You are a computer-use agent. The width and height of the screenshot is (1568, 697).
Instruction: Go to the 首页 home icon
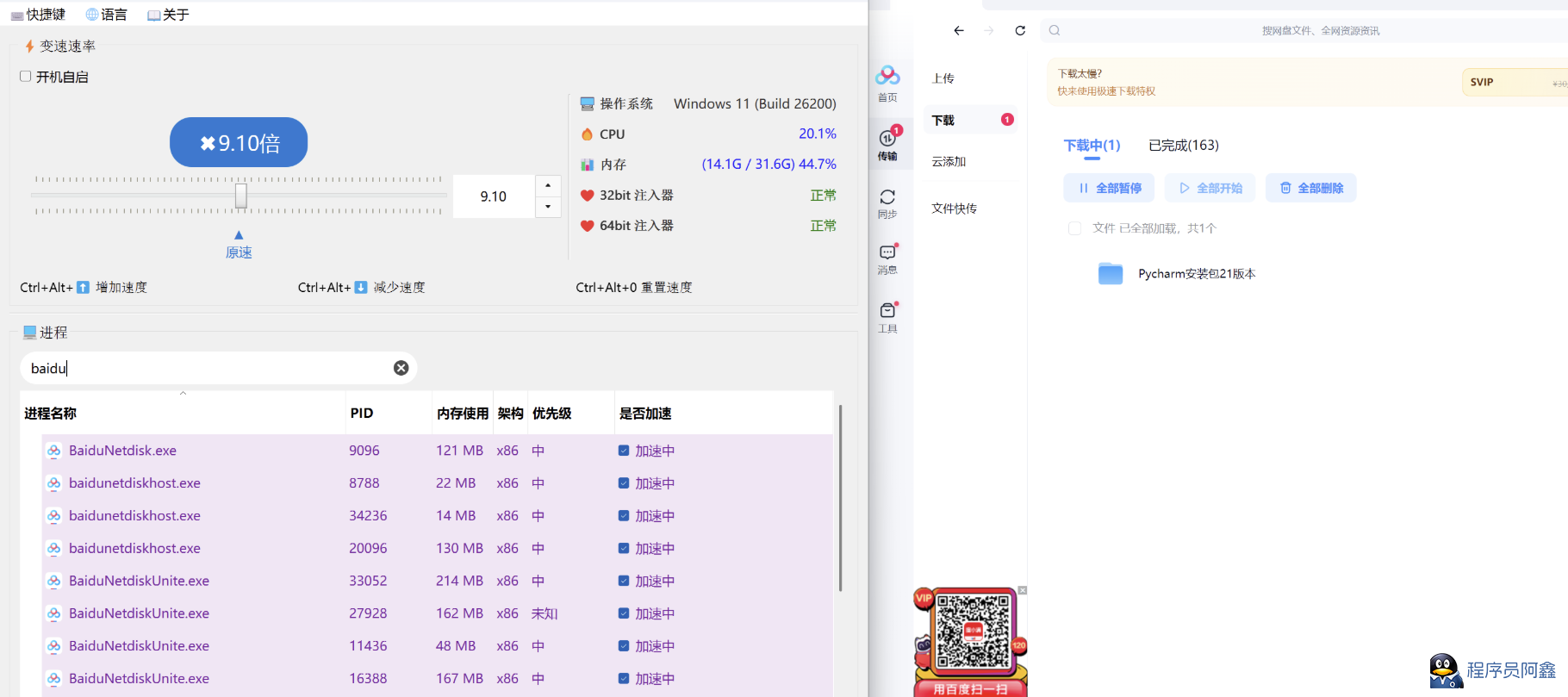click(887, 84)
